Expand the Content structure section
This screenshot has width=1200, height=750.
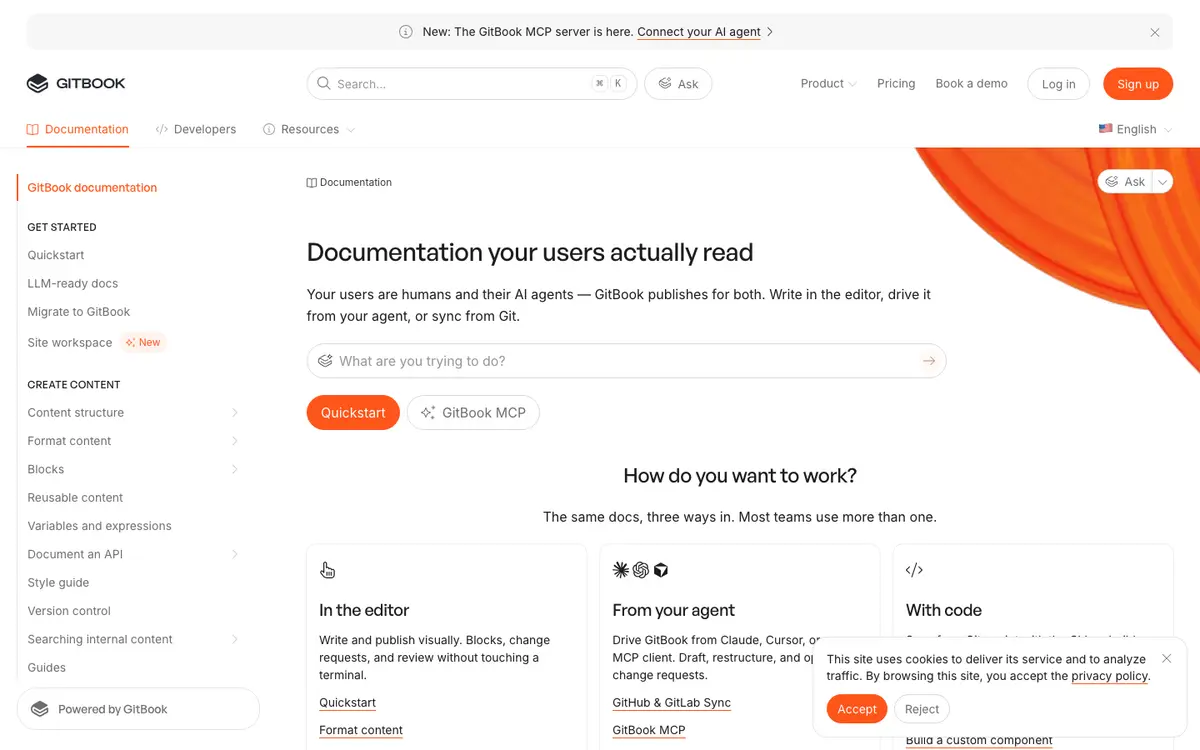235,413
